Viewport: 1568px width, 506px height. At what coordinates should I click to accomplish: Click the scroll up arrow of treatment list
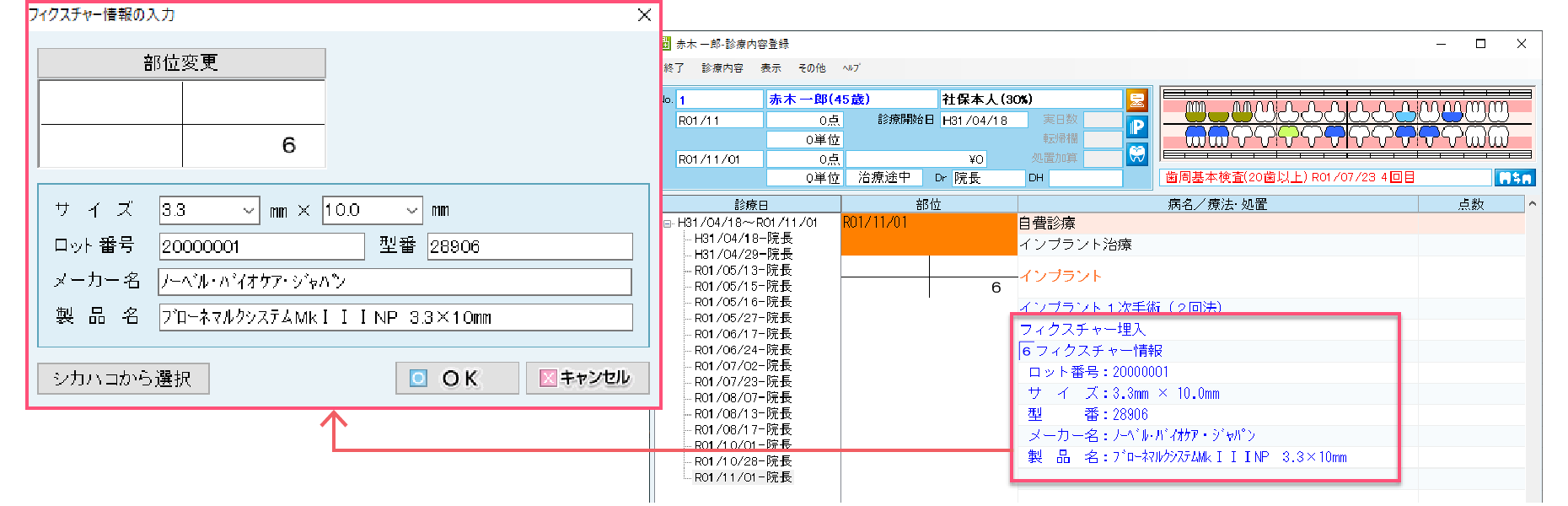coord(1533,204)
